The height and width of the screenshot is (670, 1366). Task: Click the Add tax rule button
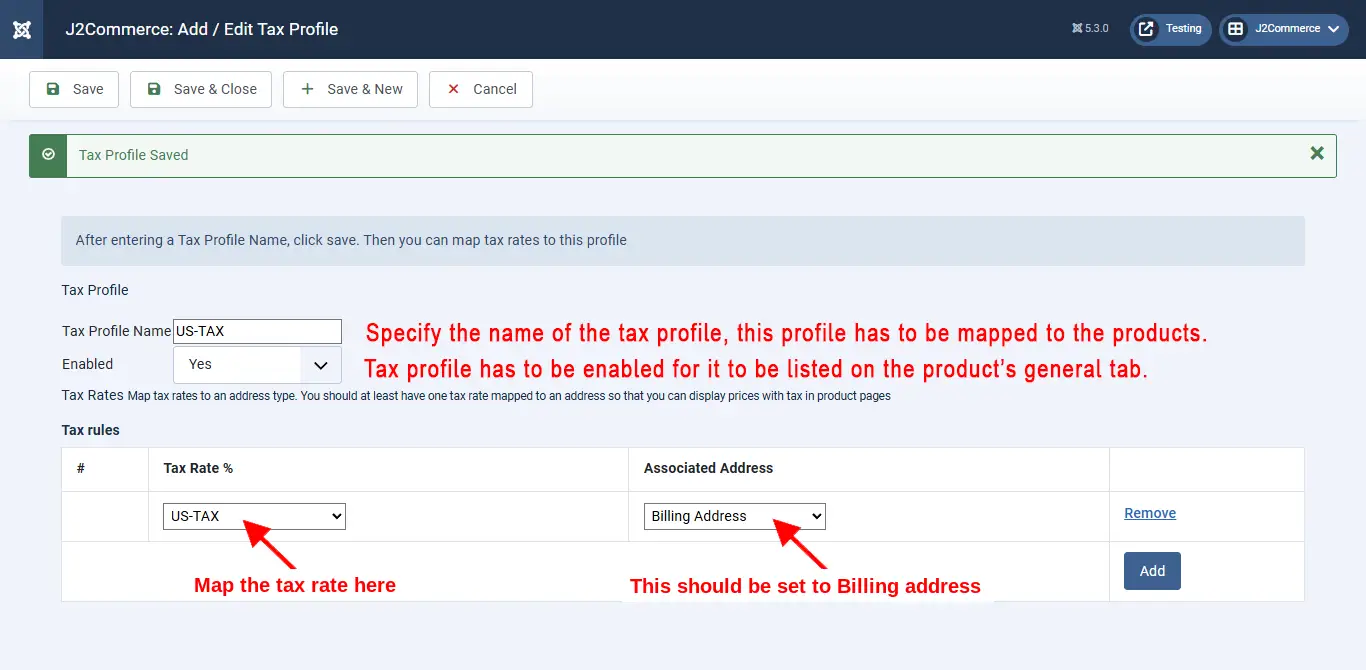coord(1152,571)
